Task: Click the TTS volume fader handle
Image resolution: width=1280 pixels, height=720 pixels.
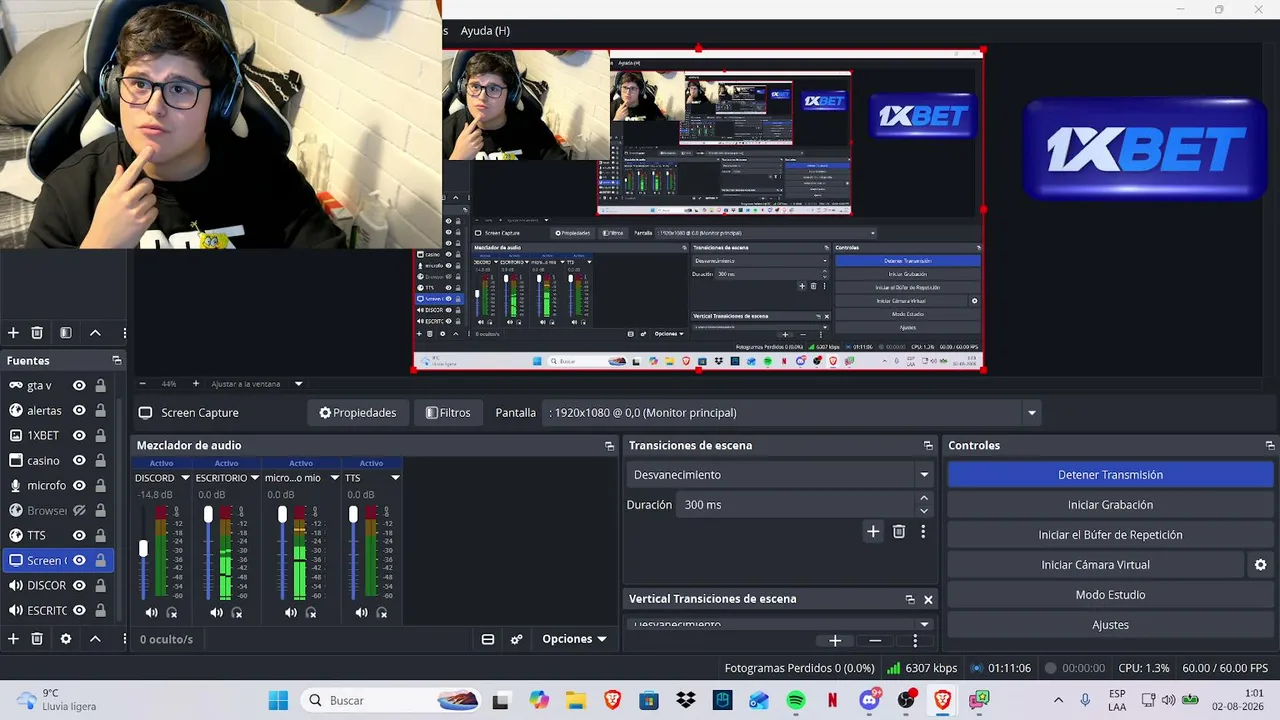Action: coord(353,514)
